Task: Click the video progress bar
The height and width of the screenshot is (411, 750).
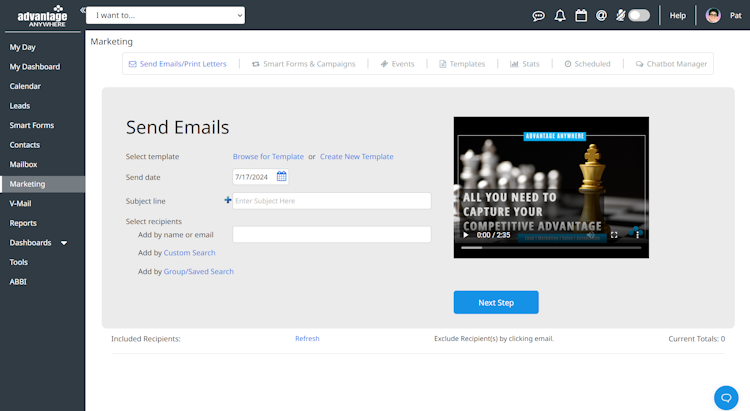Action: (551, 248)
